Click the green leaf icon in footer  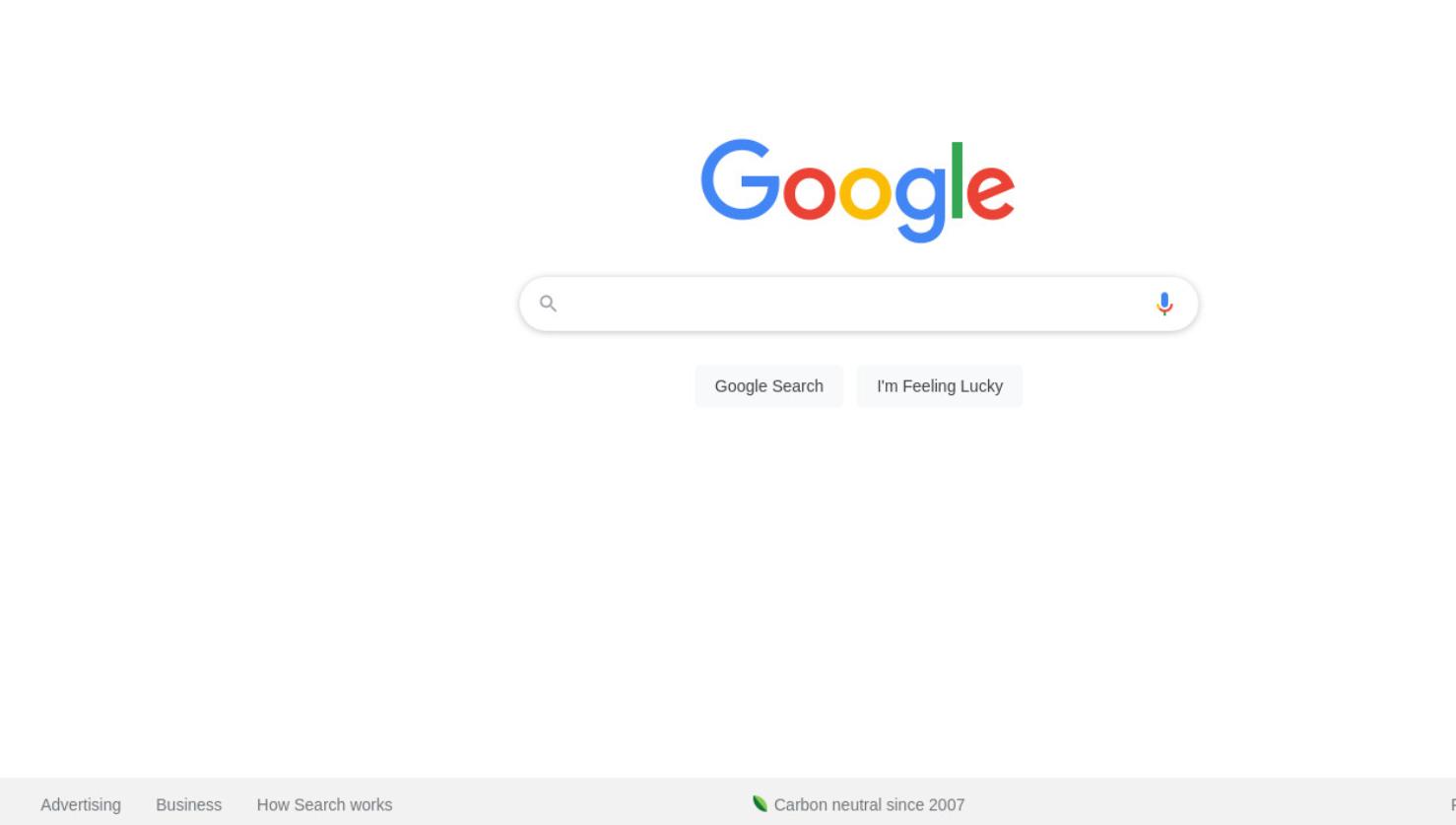[760, 804]
